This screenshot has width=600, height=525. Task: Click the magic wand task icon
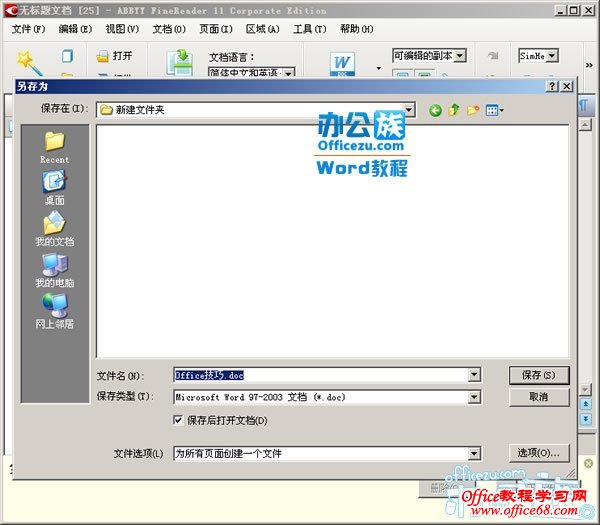29,63
